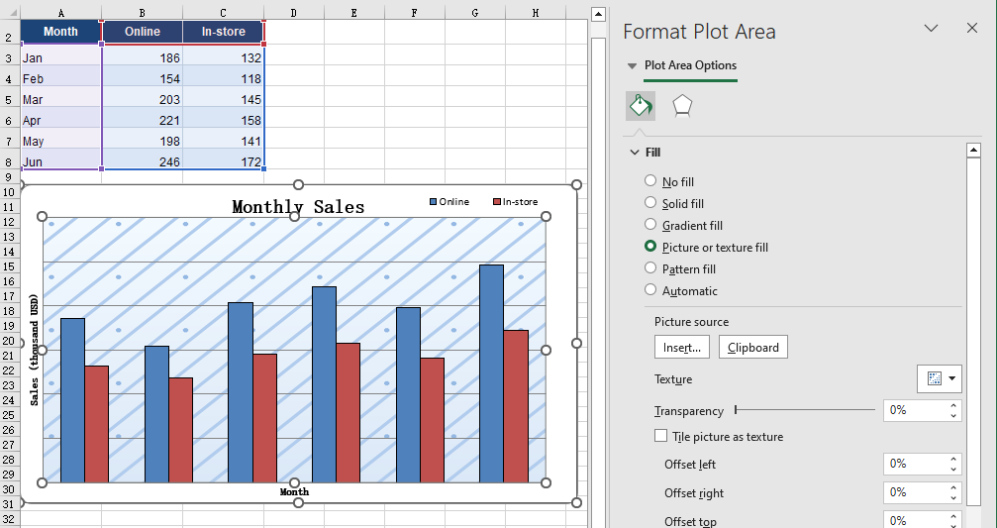Click the Transparency percentage field
Viewport: 997px width, 528px height.
point(914,410)
